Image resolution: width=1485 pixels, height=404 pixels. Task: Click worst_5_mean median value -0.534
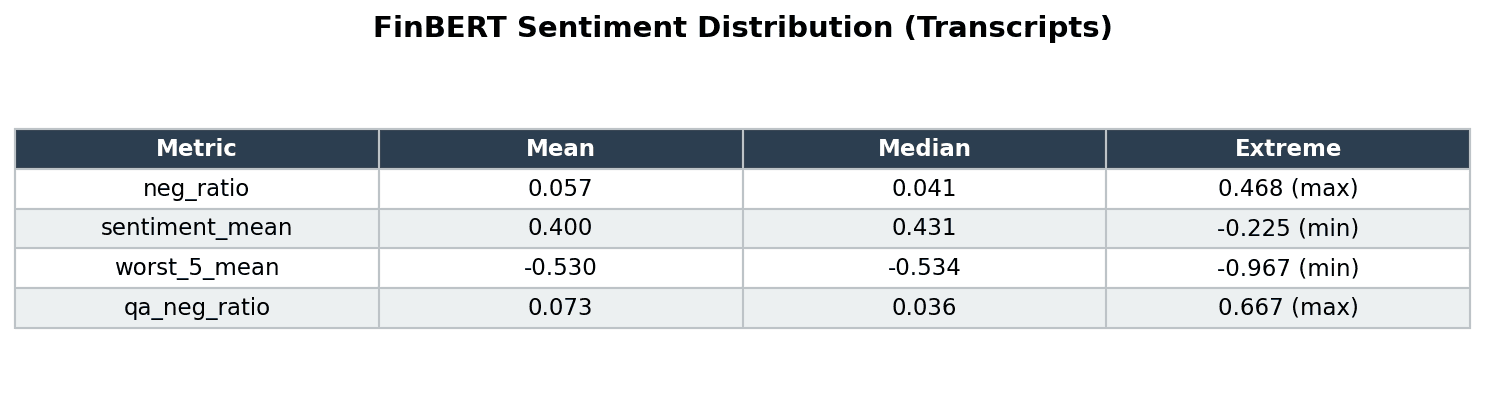924,268
